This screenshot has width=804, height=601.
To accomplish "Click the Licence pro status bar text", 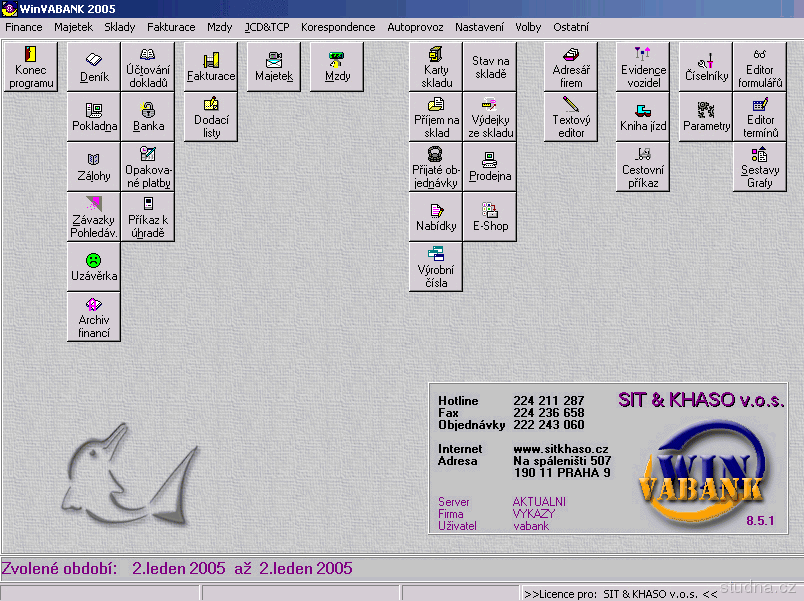I will (x=620, y=594).
